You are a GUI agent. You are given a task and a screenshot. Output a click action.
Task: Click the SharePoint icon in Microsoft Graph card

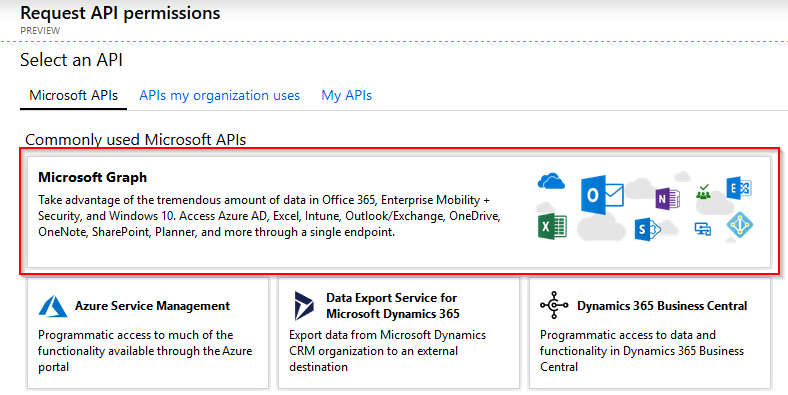(647, 230)
